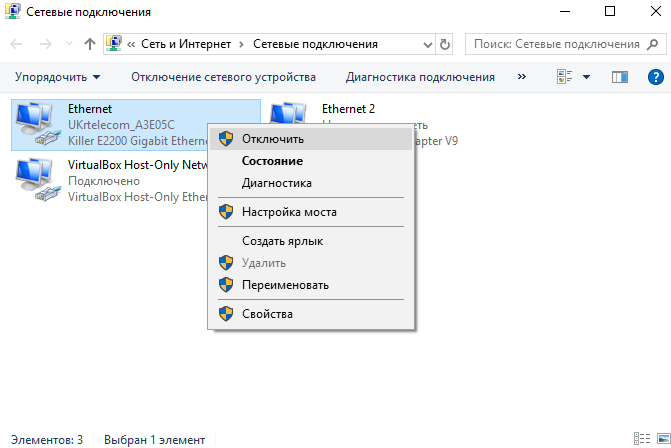Maximize the Сетевые подключения window
The image size is (671, 448).
pyautogui.click(x=610, y=11)
